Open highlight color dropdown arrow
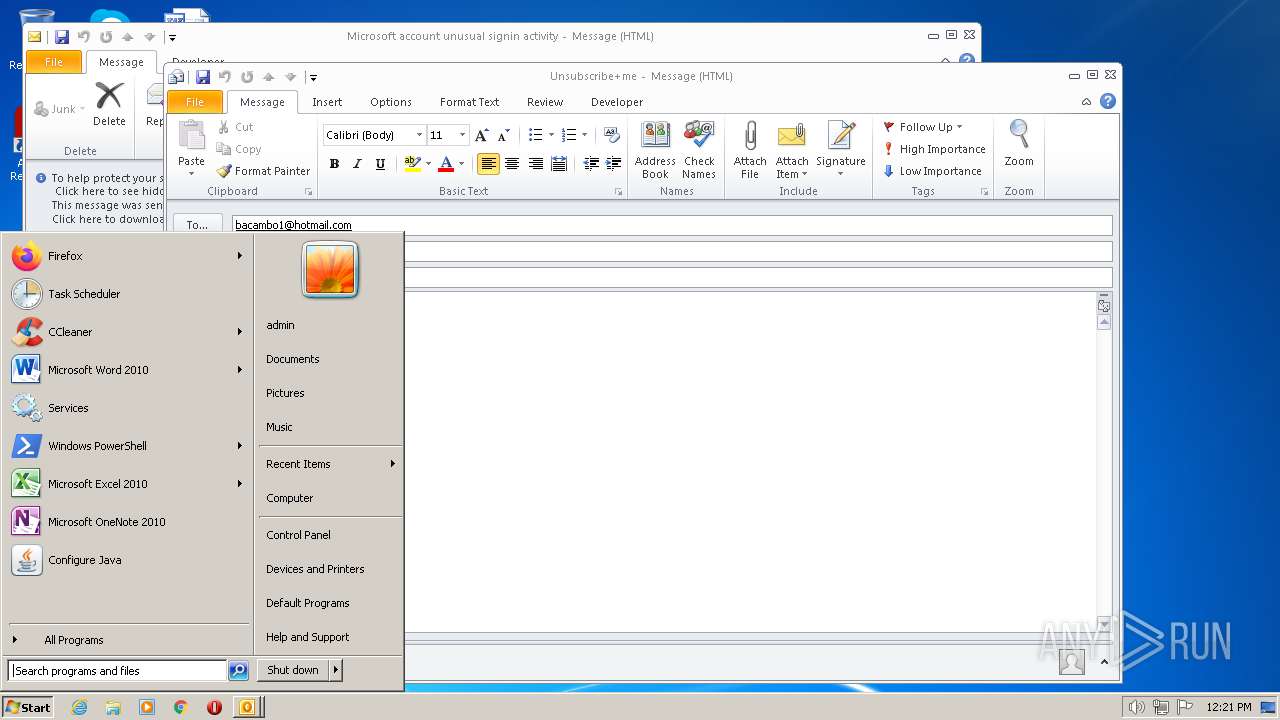The width and height of the screenshot is (1280, 720). click(x=428, y=164)
